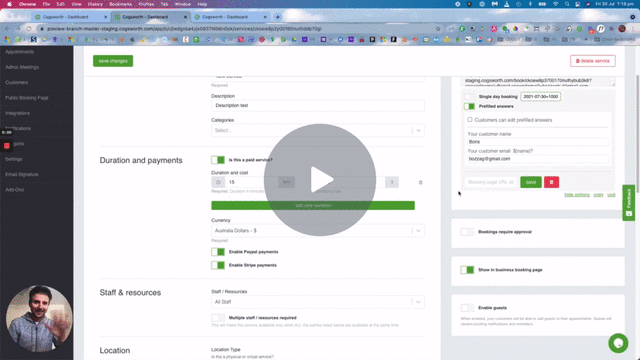
Task: Switch to the first Cogsworth Dashboard tab
Action: [70, 17]
